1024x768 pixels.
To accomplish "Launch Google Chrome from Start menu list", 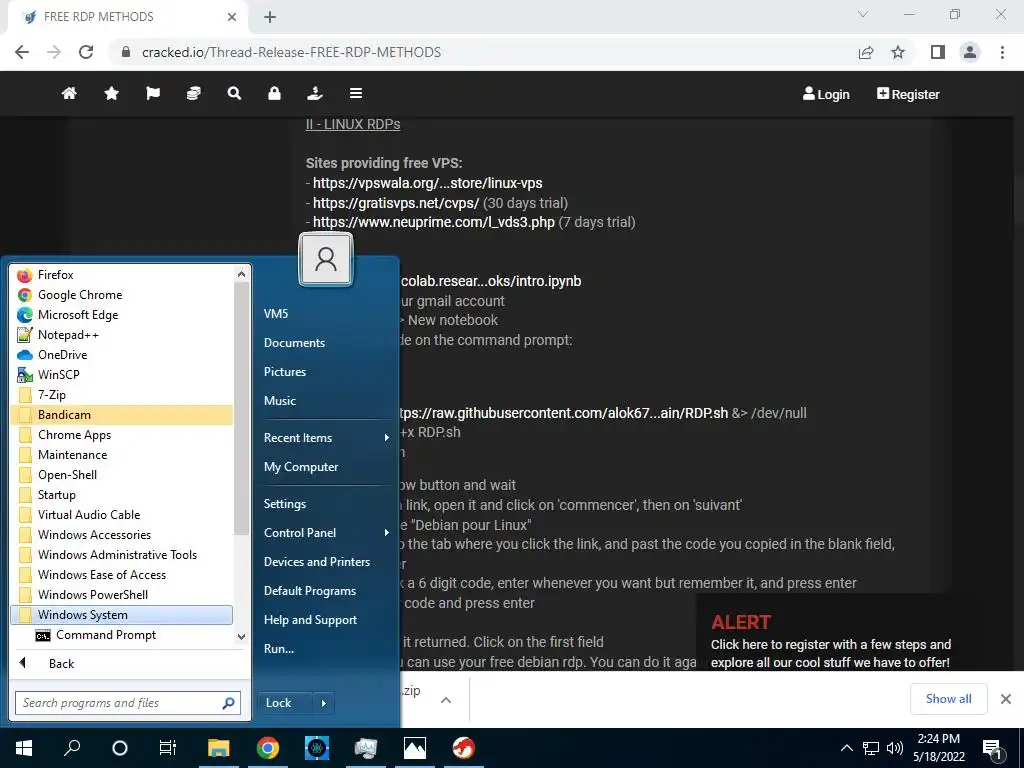I will pyautogui.click(x=121, y=295).
